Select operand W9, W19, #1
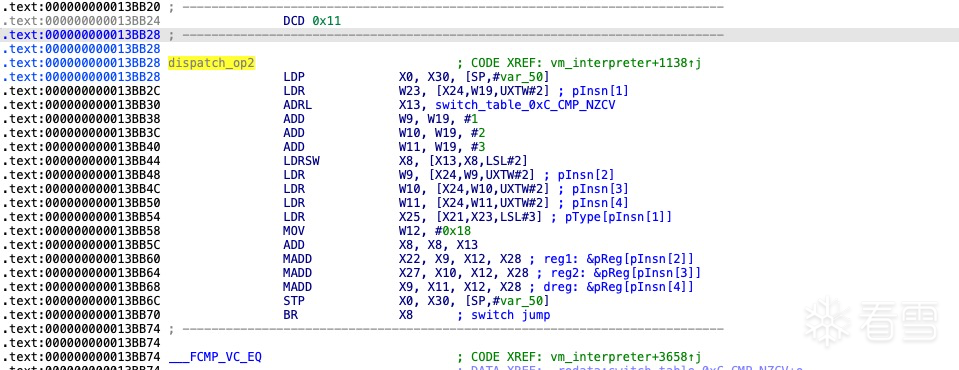959x370 pixels. [438, 119]
